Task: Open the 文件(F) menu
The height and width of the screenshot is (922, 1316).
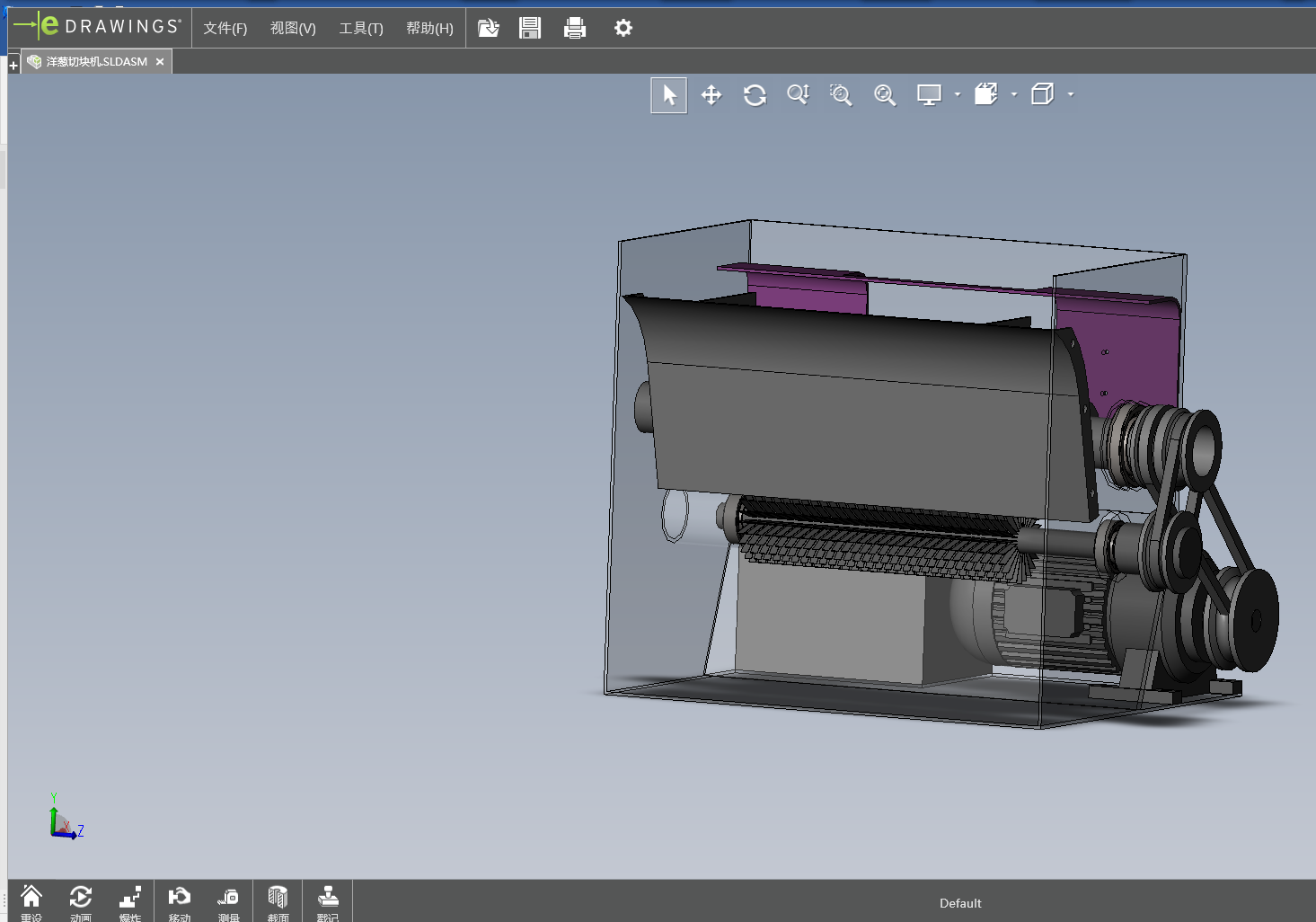Action: tap(225, 29)
